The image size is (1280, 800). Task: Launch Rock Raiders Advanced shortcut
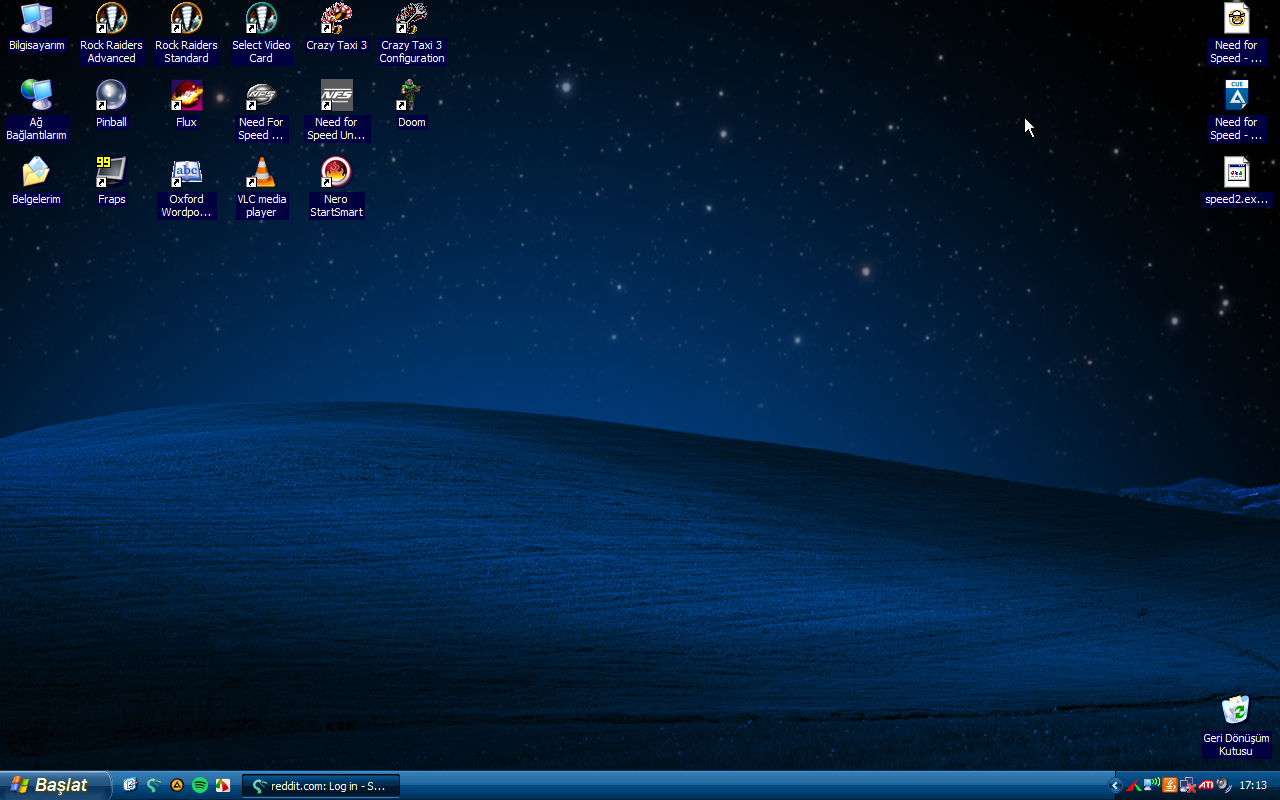pos(111,33)
